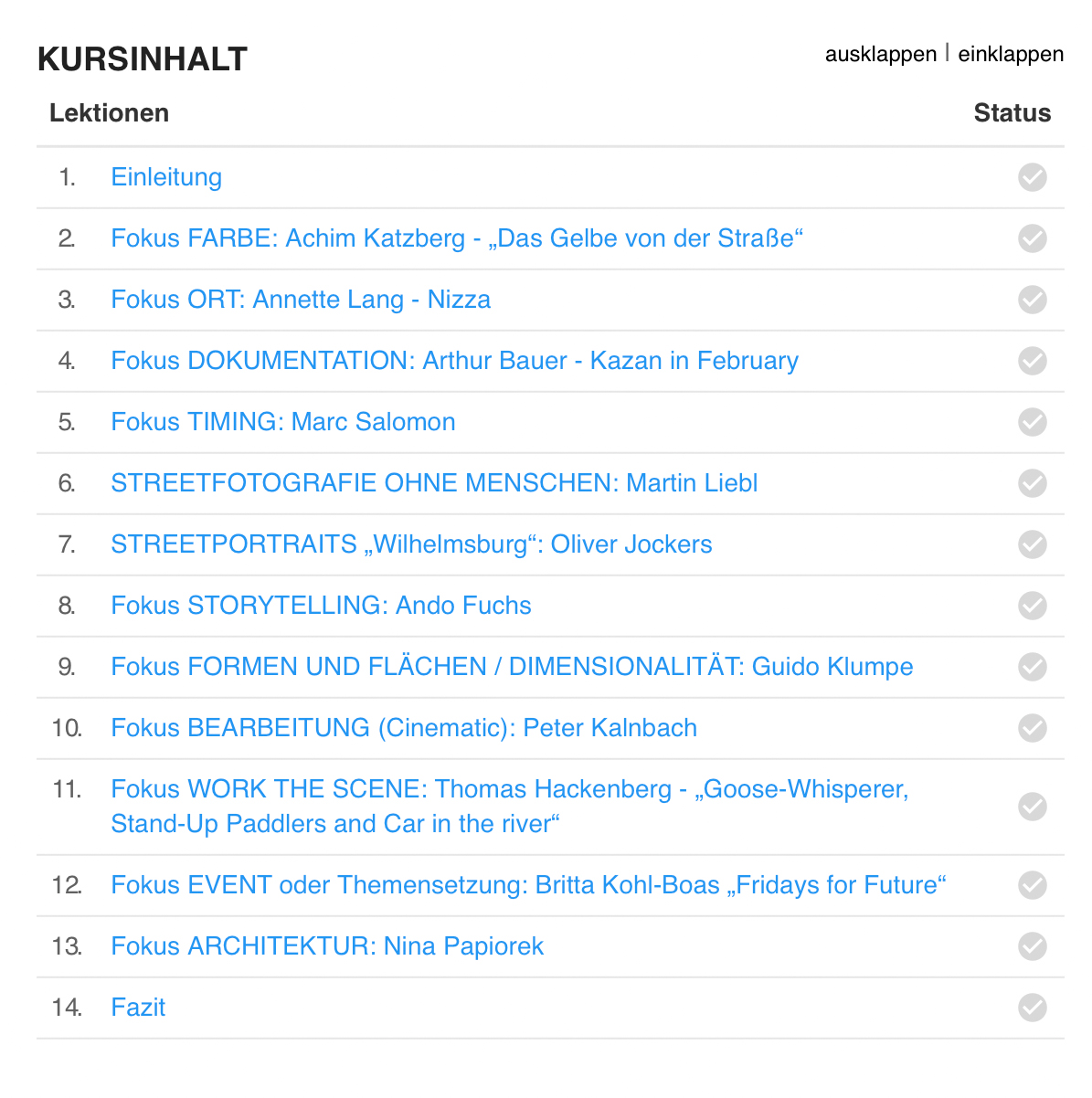Toggle completion mark for Annette Lang lesson
1092x1098 pixels.
(1032, 300)
